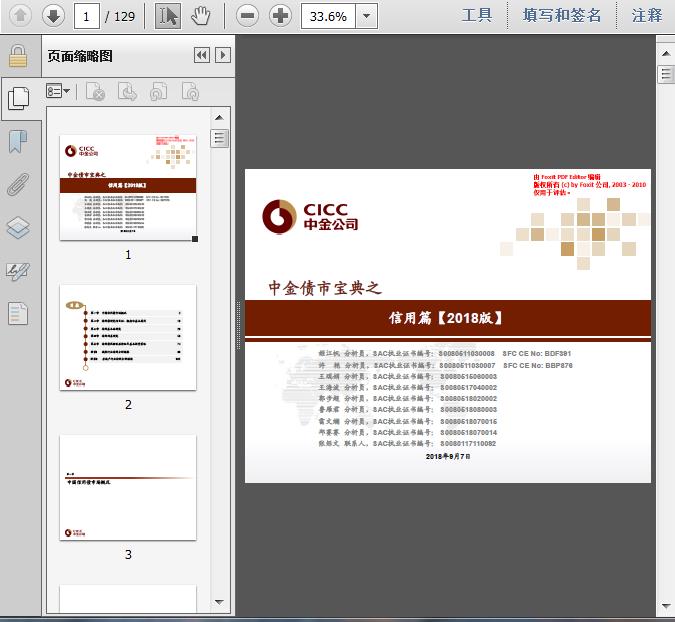
Task: Click the red Foxit PDF Editor notice
Action: coord(589,185)
